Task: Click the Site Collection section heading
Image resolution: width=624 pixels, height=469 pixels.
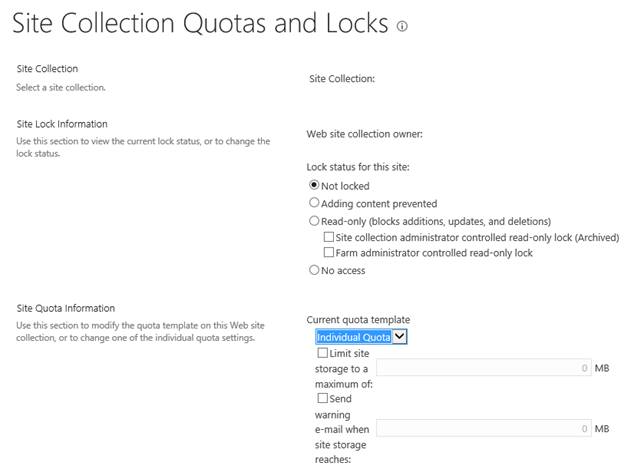Action: pyautogui.click(x=47, y=69)
